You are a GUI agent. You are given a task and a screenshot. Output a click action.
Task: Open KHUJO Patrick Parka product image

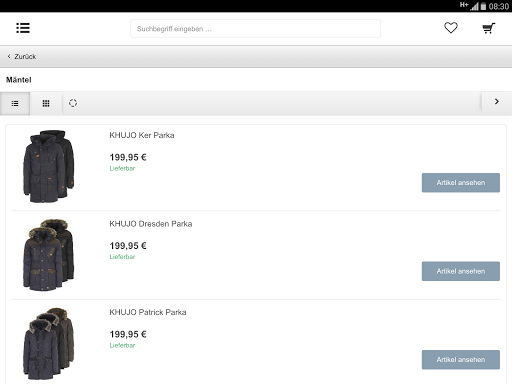tap(49, 344)
